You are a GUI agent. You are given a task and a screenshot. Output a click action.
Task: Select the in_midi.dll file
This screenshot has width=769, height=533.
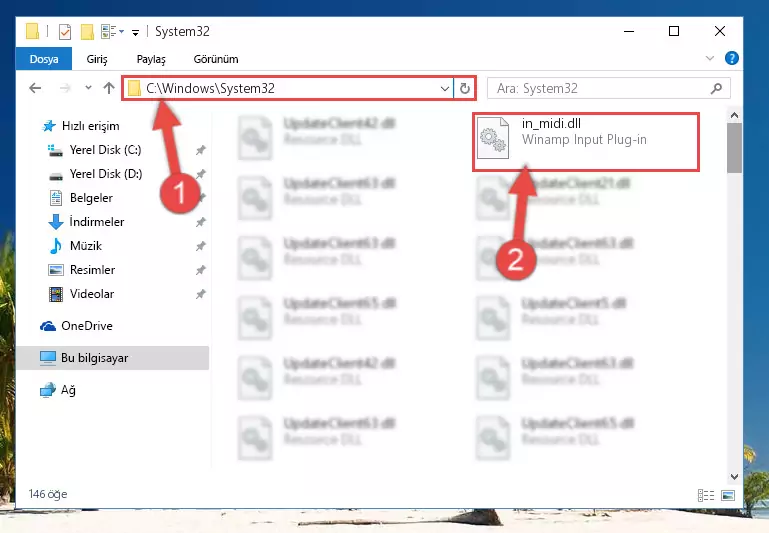pos(586,142)
